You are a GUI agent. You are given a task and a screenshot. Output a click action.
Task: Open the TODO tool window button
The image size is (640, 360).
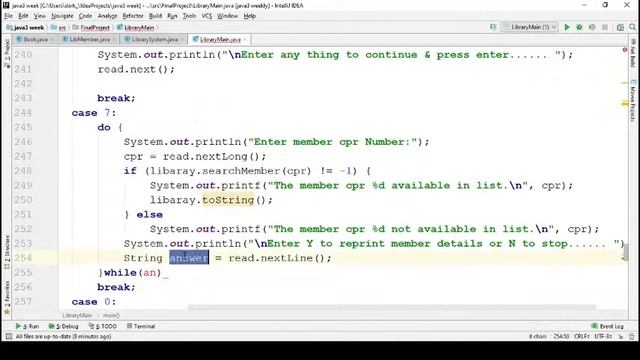pyautogui.click(x=103, y=326)
